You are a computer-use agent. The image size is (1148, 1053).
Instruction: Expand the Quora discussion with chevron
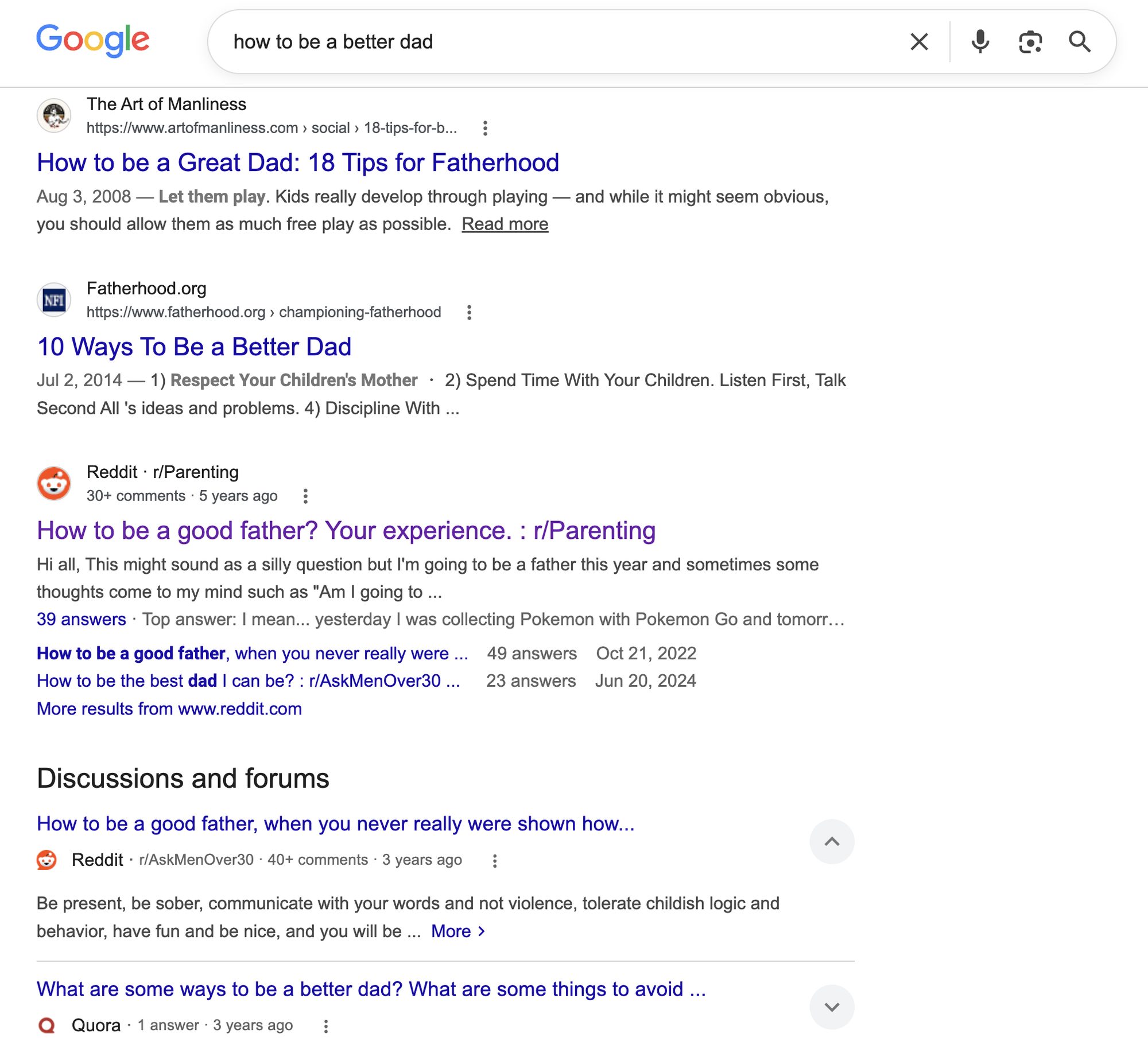(832, 1008)
